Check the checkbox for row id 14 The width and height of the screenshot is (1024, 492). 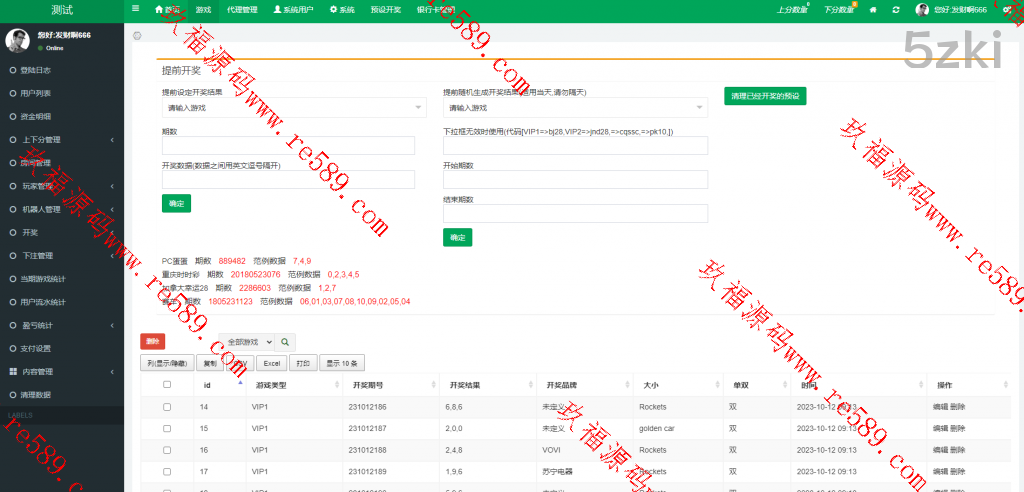pos(167,407)
